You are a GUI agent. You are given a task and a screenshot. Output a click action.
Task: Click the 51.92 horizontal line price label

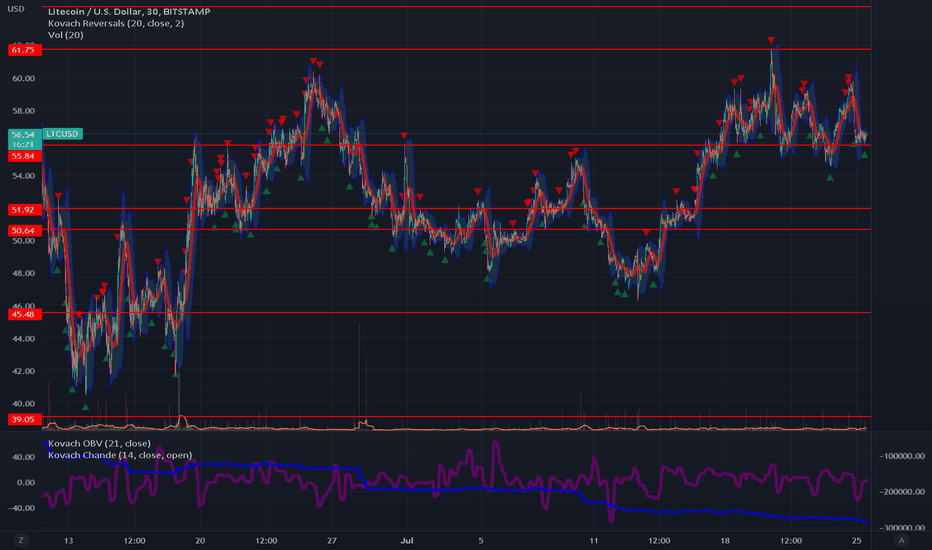[24, 209]
